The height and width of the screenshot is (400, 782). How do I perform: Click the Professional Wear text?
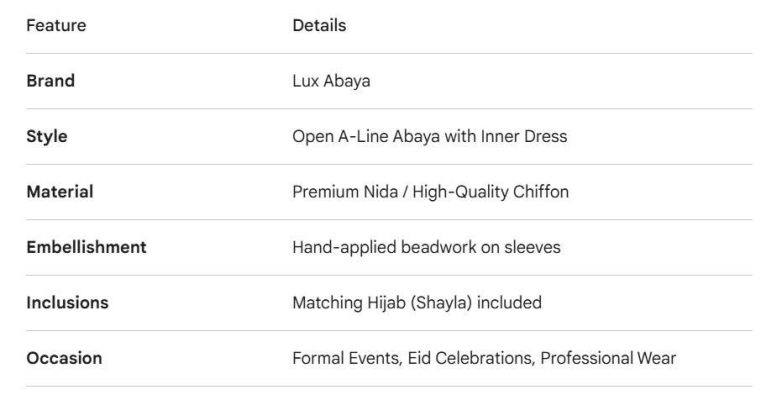tap(608, 358)
